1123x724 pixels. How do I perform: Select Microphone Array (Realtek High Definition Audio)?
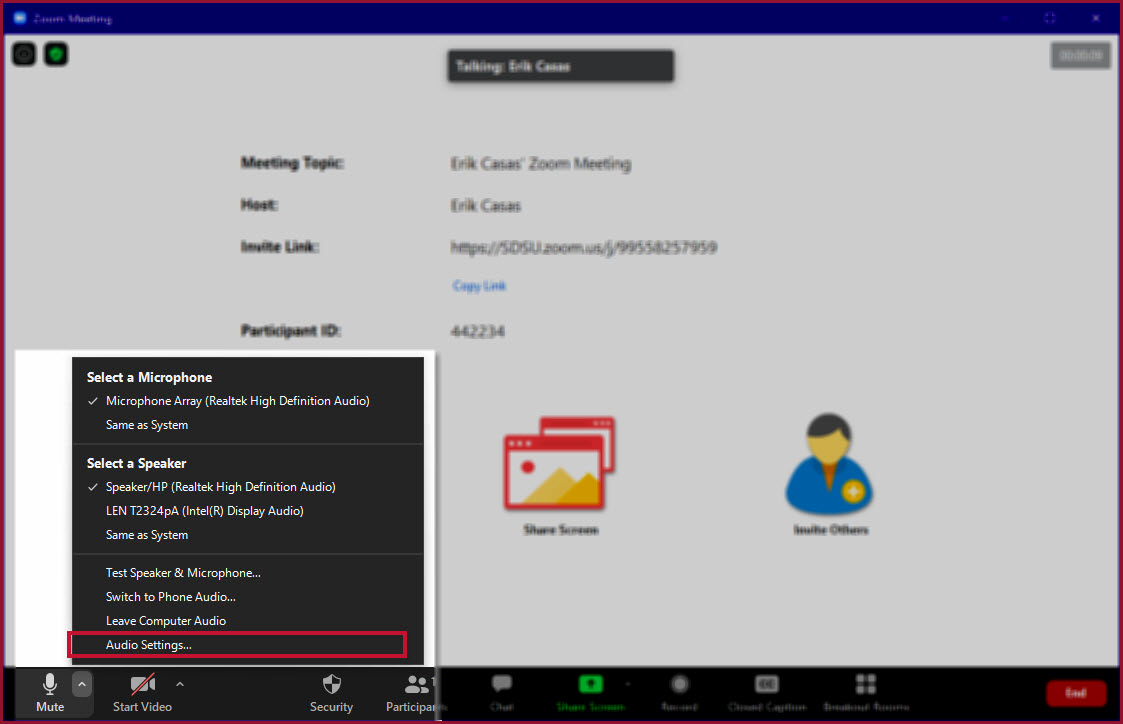(x=248, y=401)
